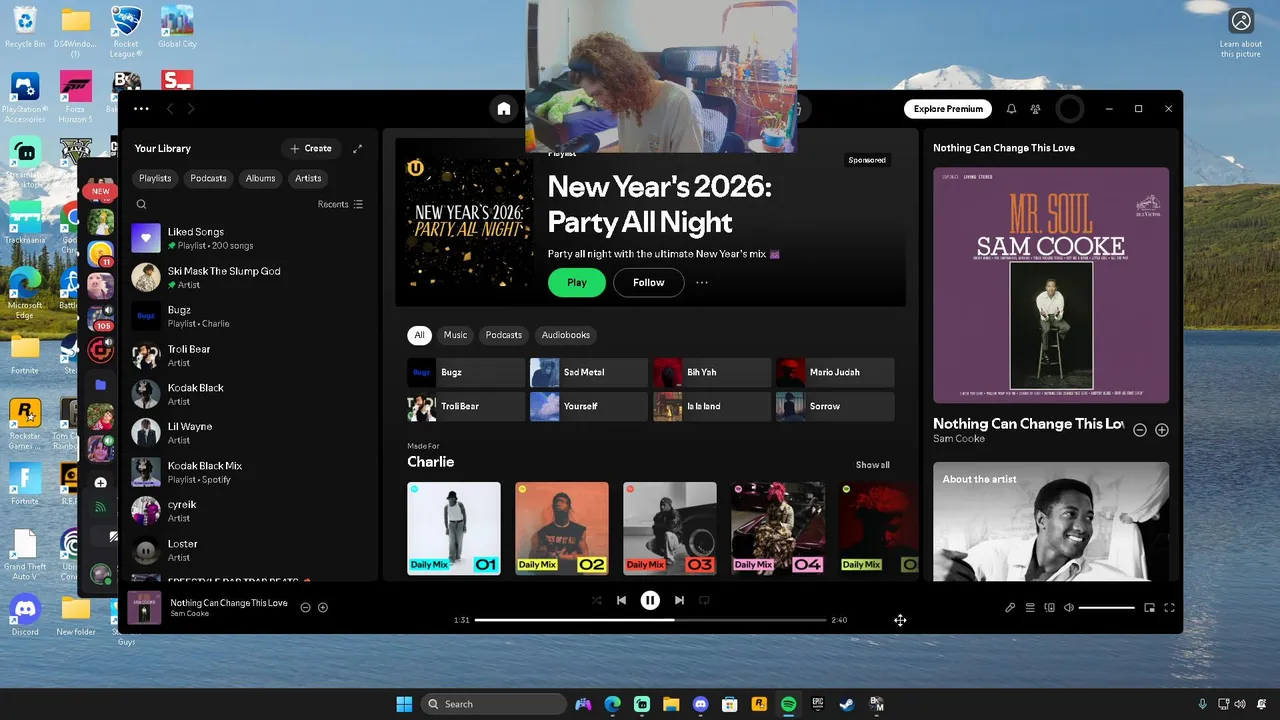Search within Your Library
Viewport: 1280px width, 720px height.
point(141,204)
